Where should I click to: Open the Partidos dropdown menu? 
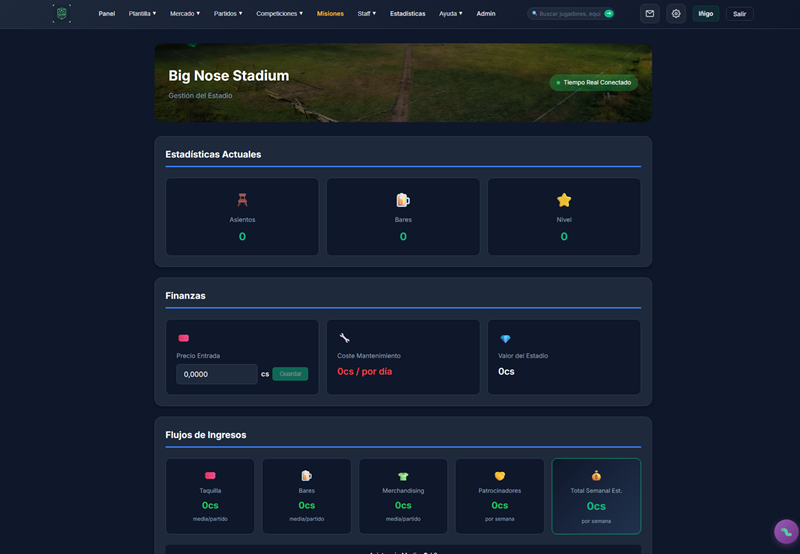click(228, 14)
